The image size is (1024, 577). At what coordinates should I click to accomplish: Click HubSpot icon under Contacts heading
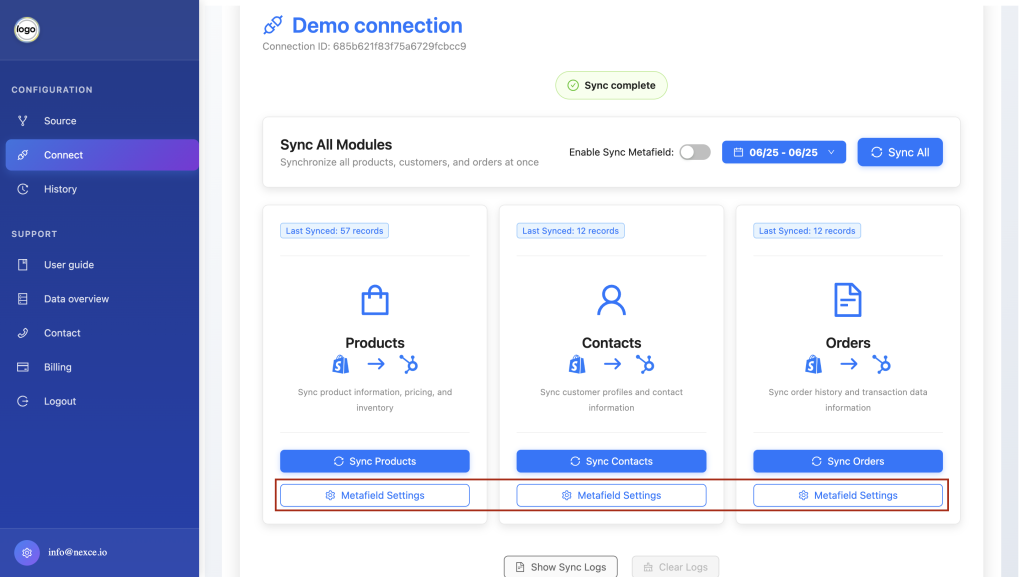[x=645, y=364]
